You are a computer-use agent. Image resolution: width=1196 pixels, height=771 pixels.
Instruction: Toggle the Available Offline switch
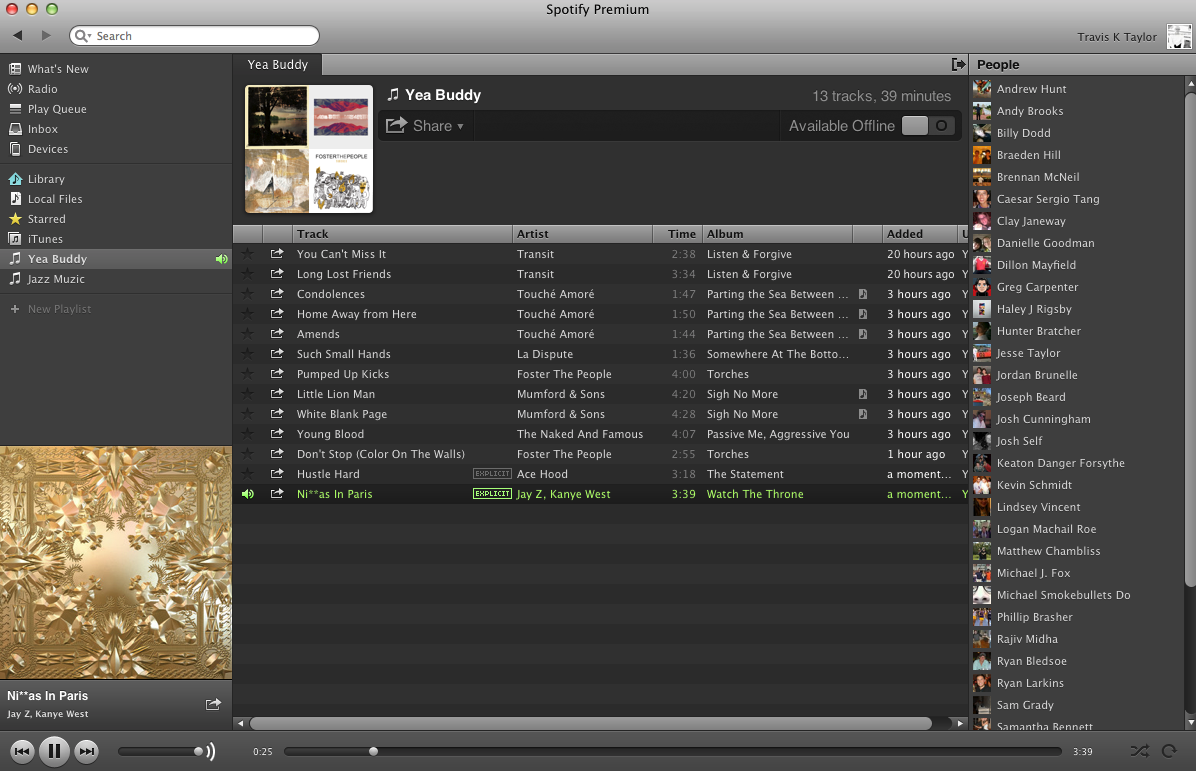click(x=928, y=126)
